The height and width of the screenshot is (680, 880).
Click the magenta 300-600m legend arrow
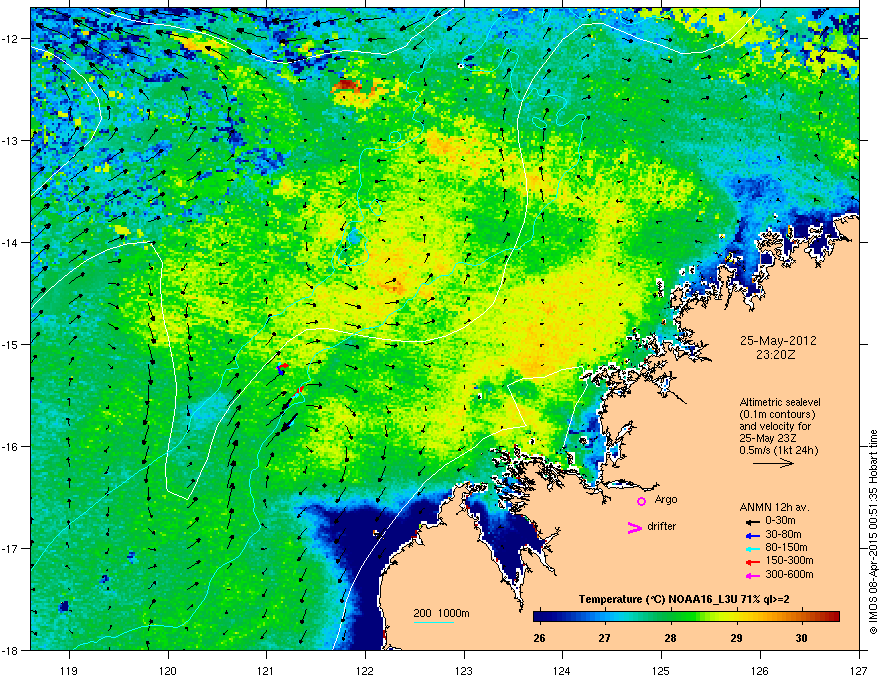point(753,576)
